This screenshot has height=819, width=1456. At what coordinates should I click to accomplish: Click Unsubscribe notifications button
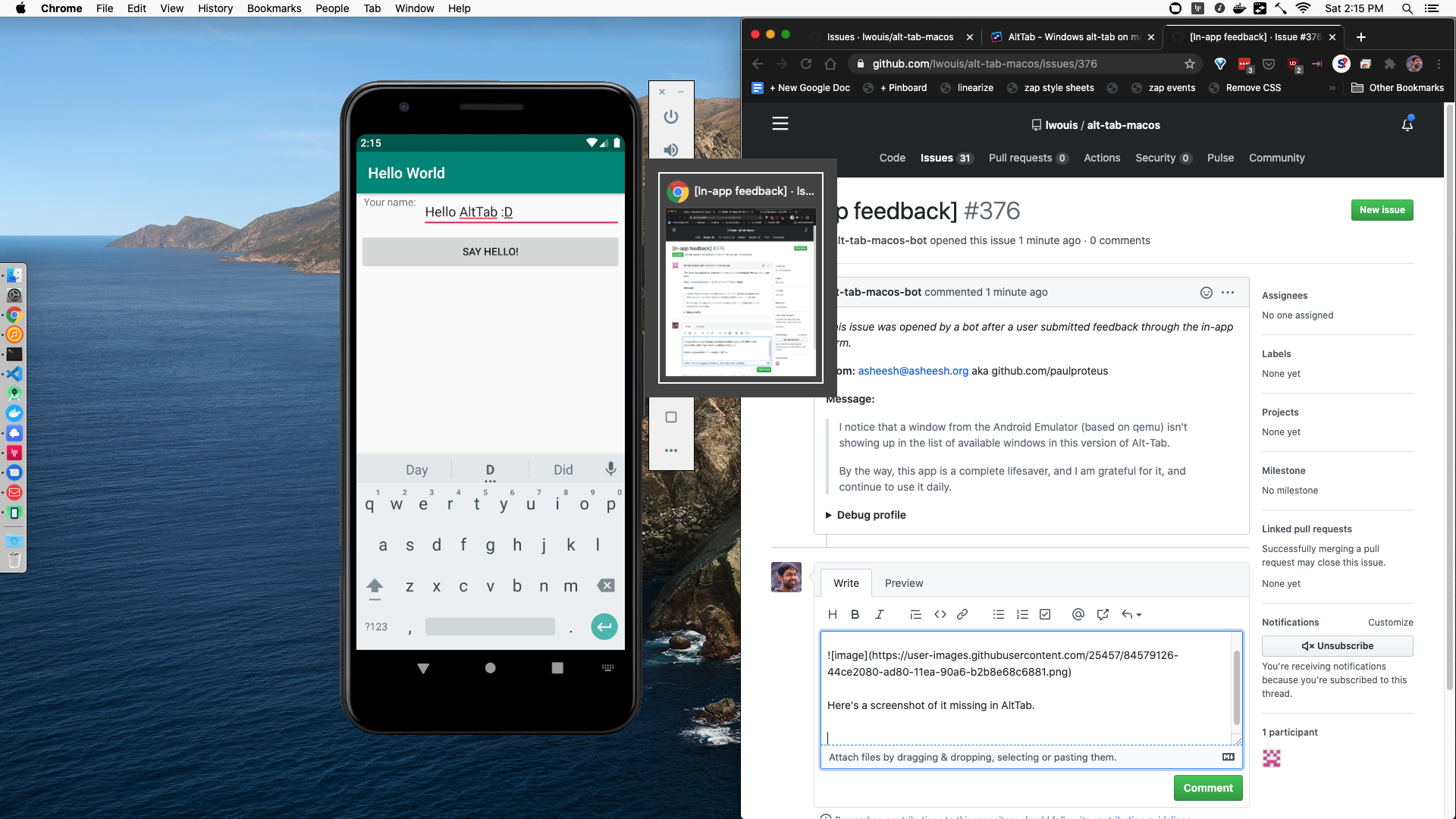tap(1337, 646)
